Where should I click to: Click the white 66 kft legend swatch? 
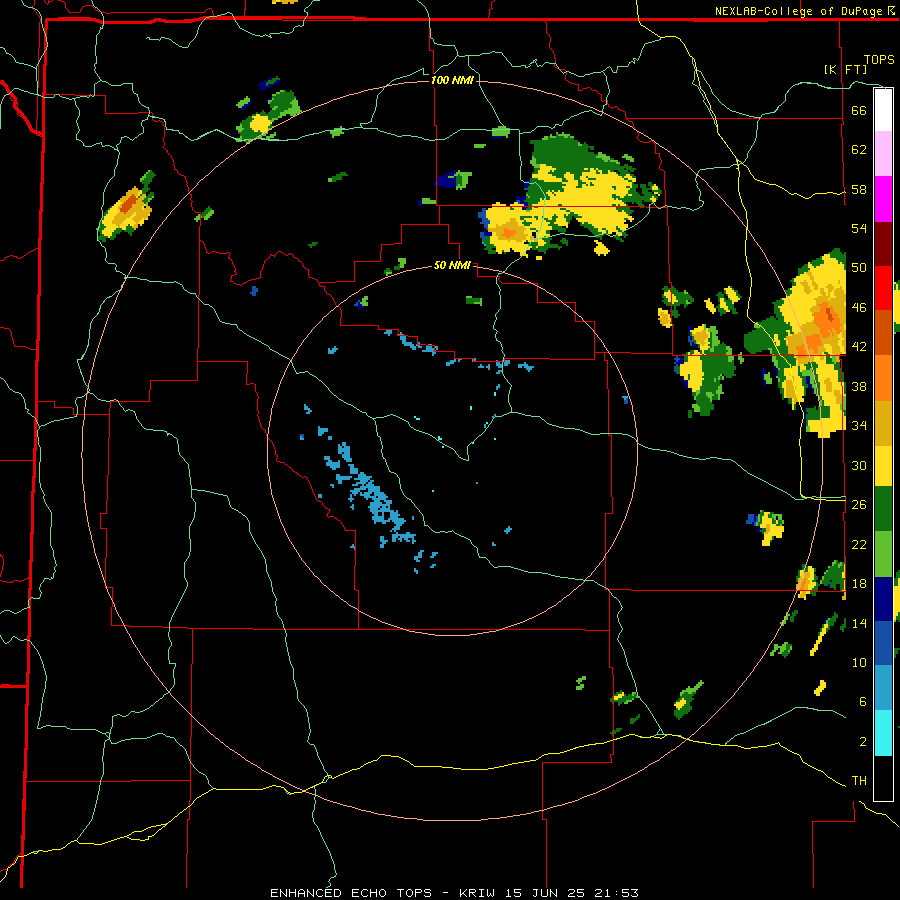[x=883, y=110]
